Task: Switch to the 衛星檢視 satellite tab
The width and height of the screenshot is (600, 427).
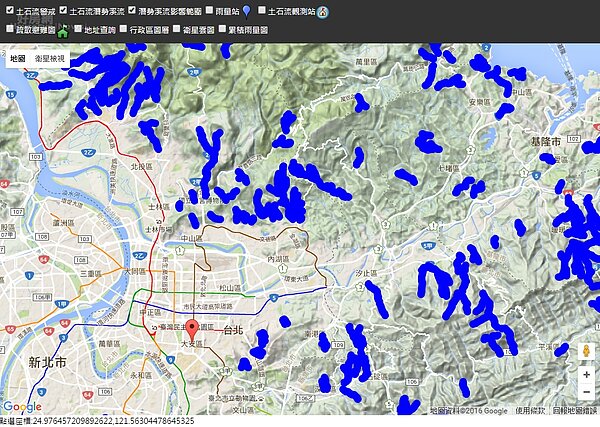Action: click(50, 59)
